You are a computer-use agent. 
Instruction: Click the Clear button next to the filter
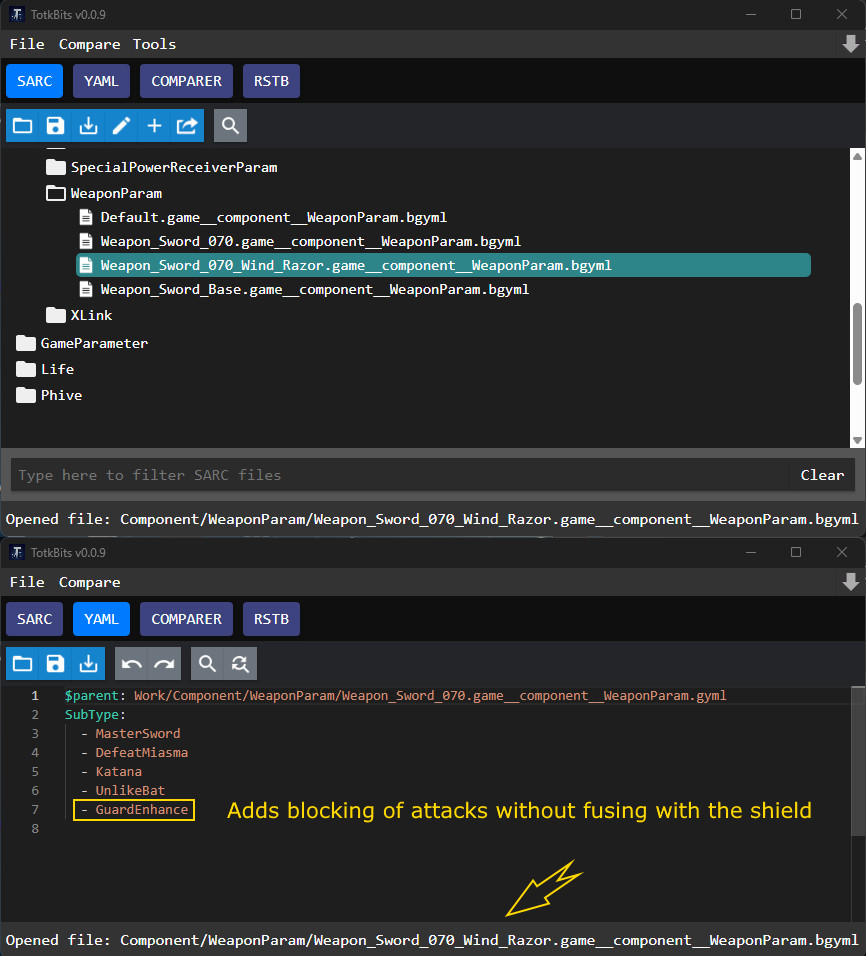pos(822,475)
